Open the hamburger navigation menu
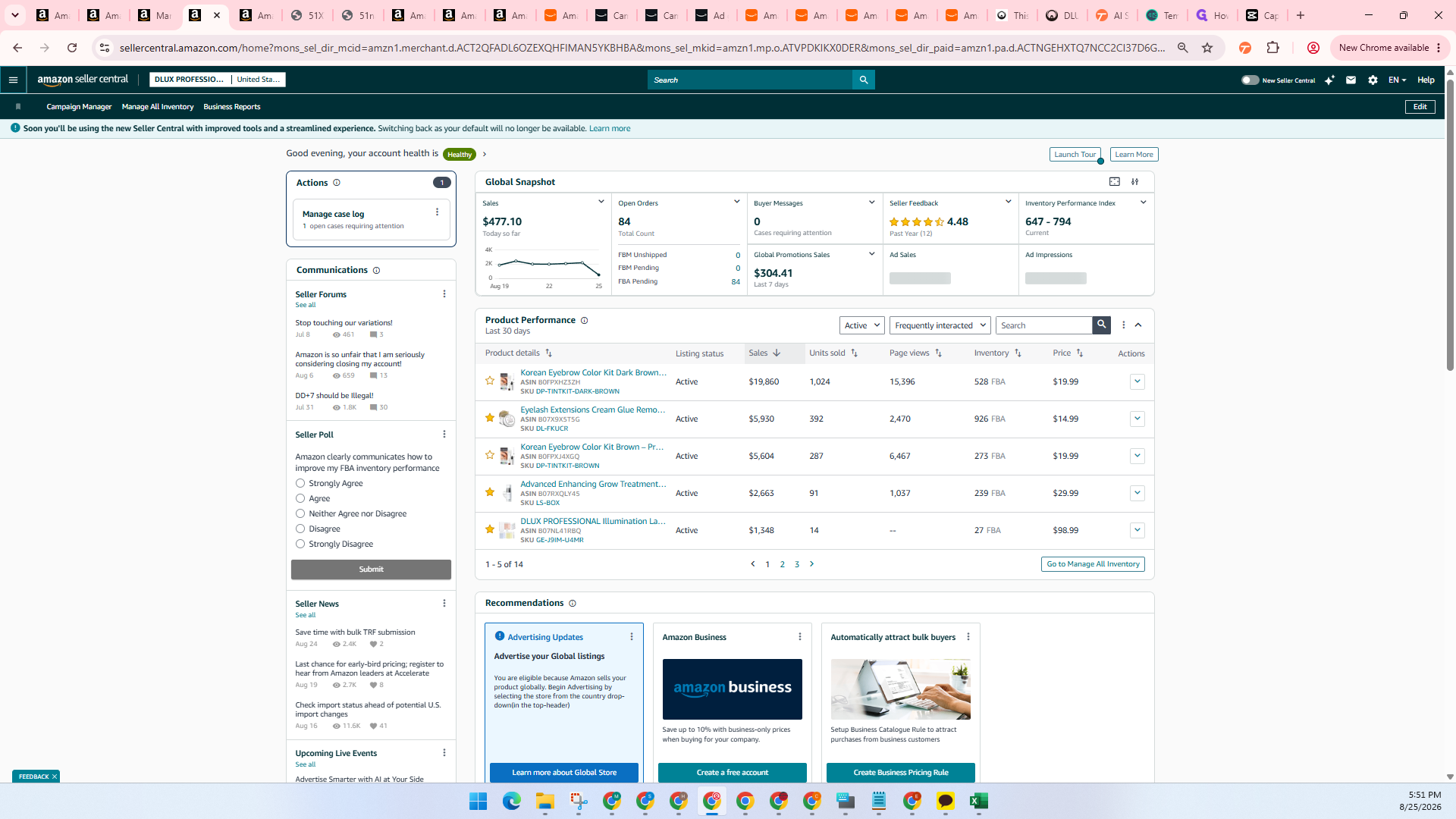Viewport: 1456px width, 819px height. [13, 80]
